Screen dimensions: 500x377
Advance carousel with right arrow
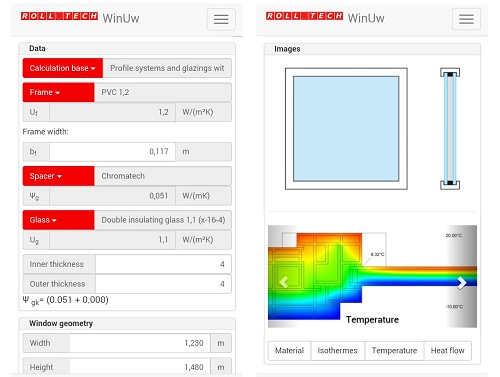pos(462,283)
